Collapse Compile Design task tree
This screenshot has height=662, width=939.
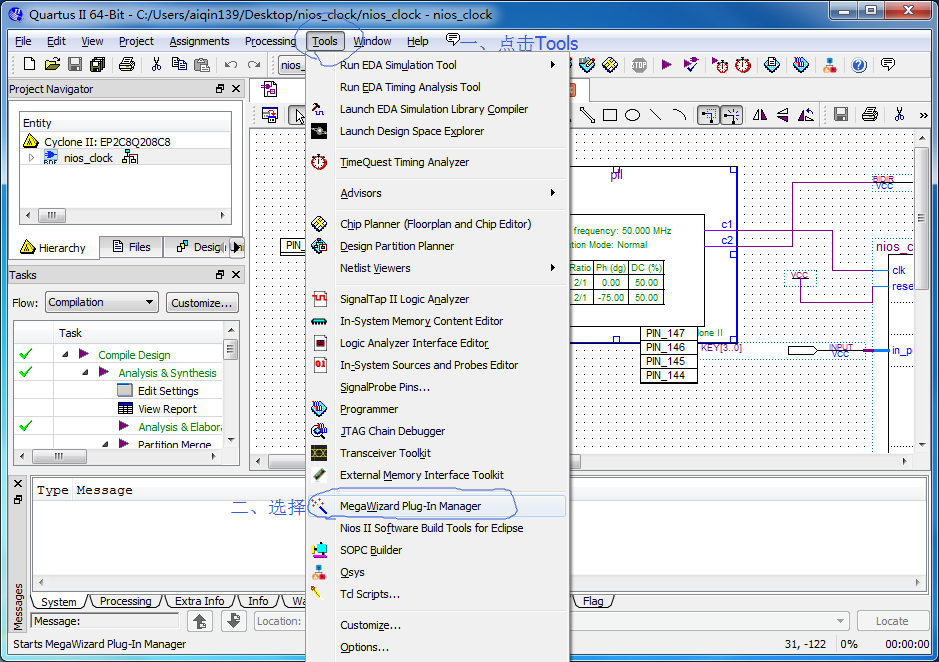pos(65,355)
